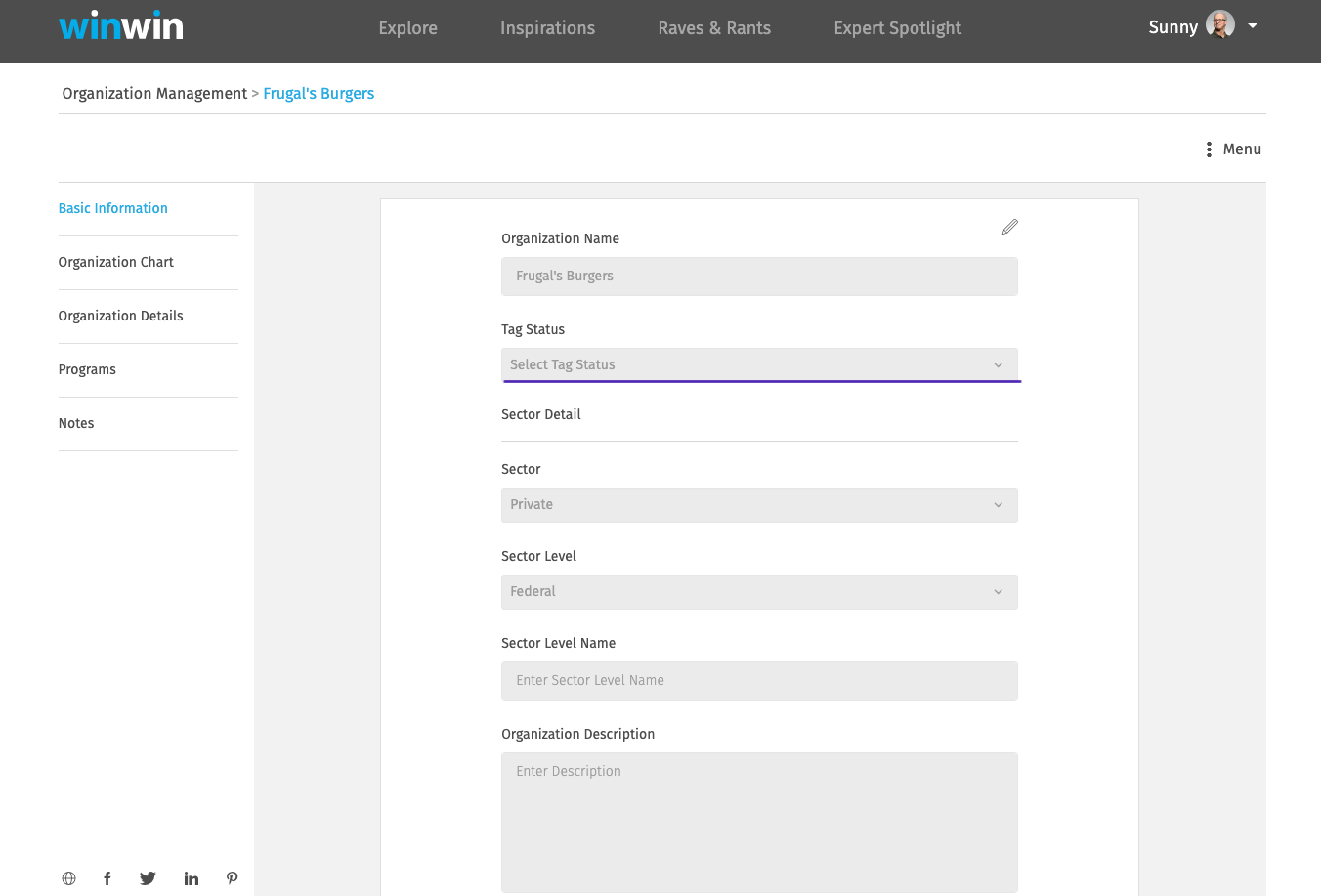Click the Expert Spotlight link

coord(897,27)
